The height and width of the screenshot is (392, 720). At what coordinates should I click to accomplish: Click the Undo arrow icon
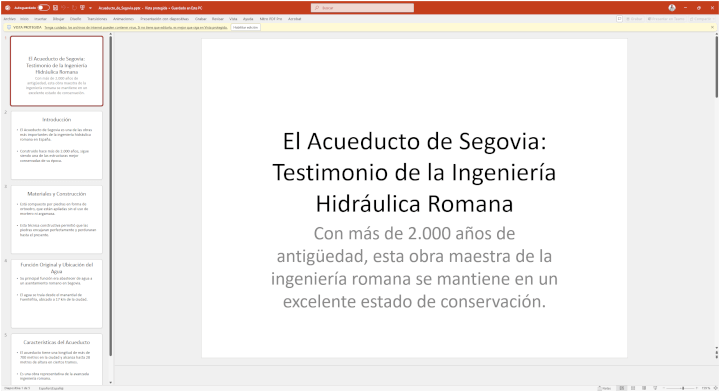pos(64,7)
